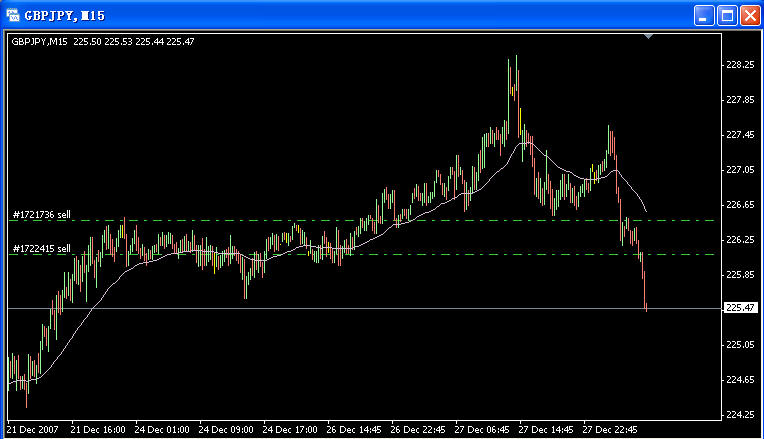Click the 228.25 price scale value
Screen dimensions: 764x439
tap(740, 65)
